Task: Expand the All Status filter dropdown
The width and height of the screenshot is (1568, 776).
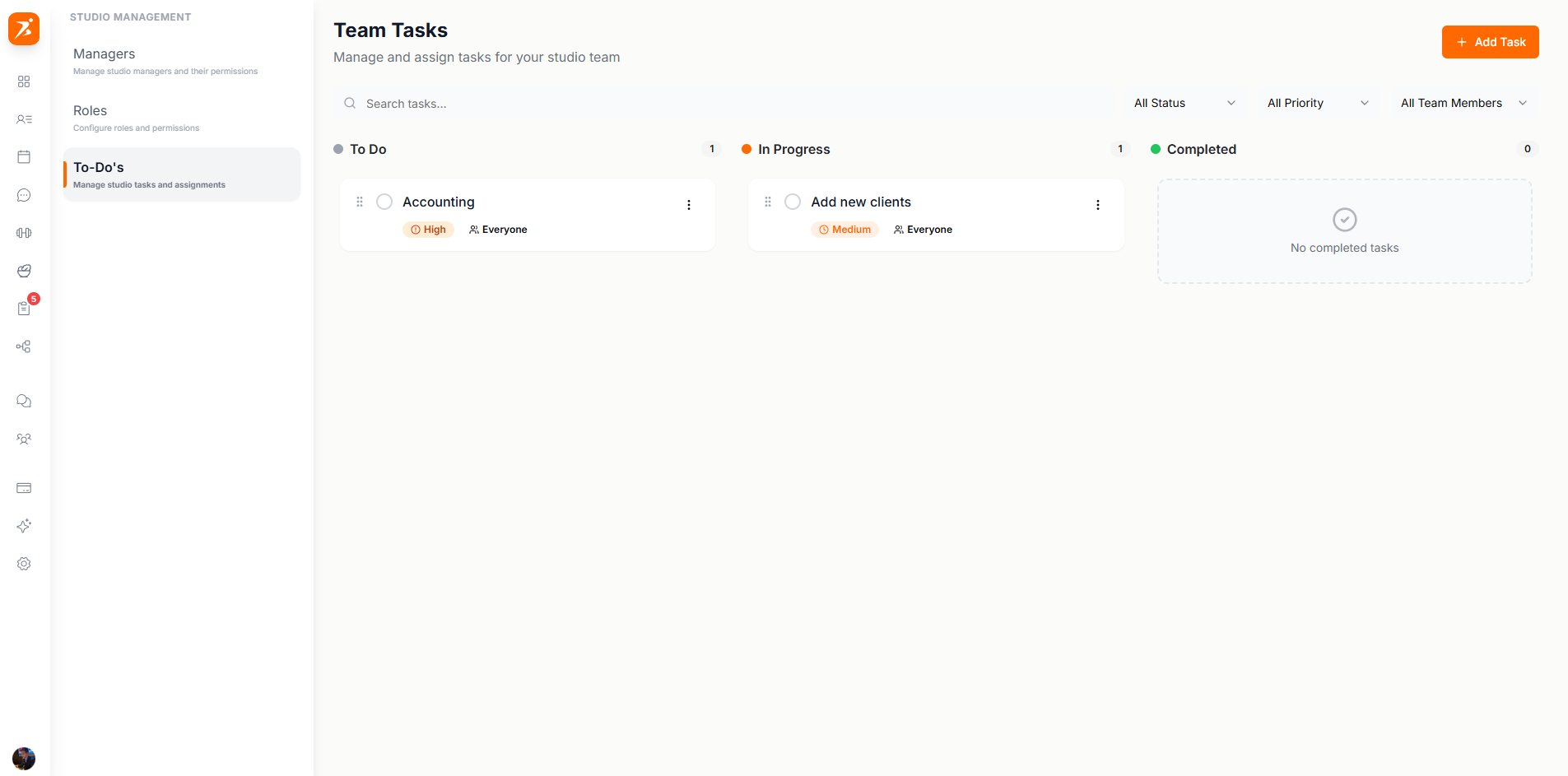Action: (x=1184, y=103)
